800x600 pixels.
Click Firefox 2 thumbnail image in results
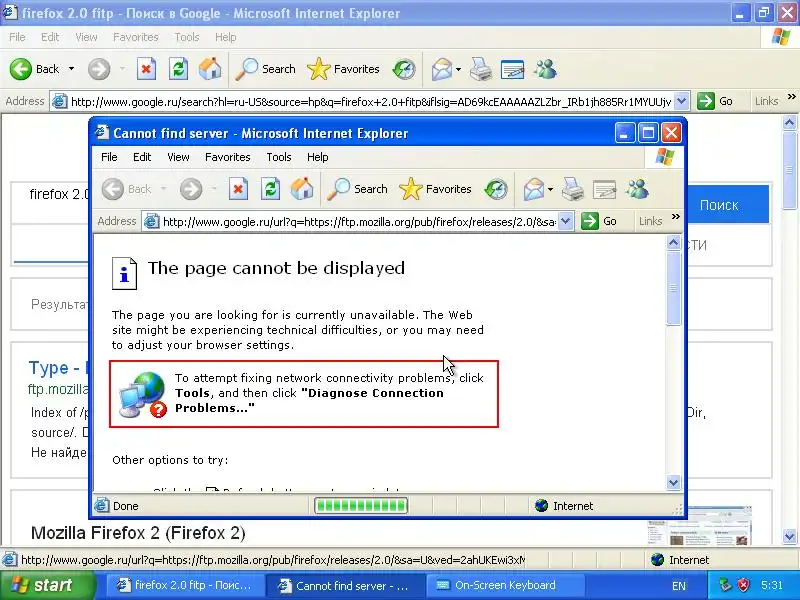(x=699, y=526)
